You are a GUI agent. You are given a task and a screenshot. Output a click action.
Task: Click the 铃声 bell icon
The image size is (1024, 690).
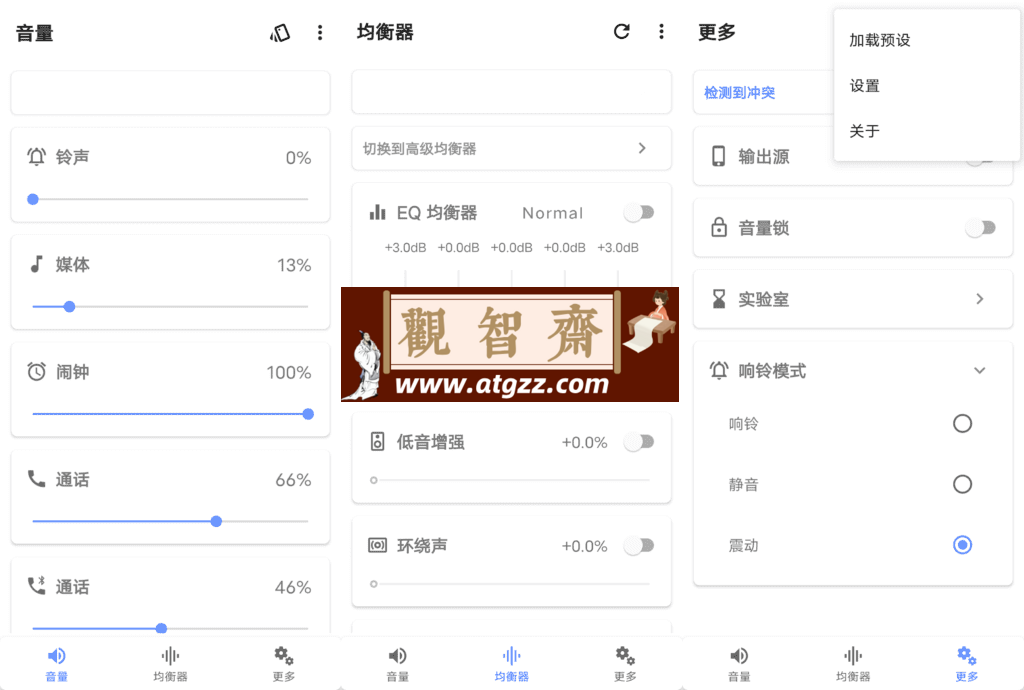(37, 157)
